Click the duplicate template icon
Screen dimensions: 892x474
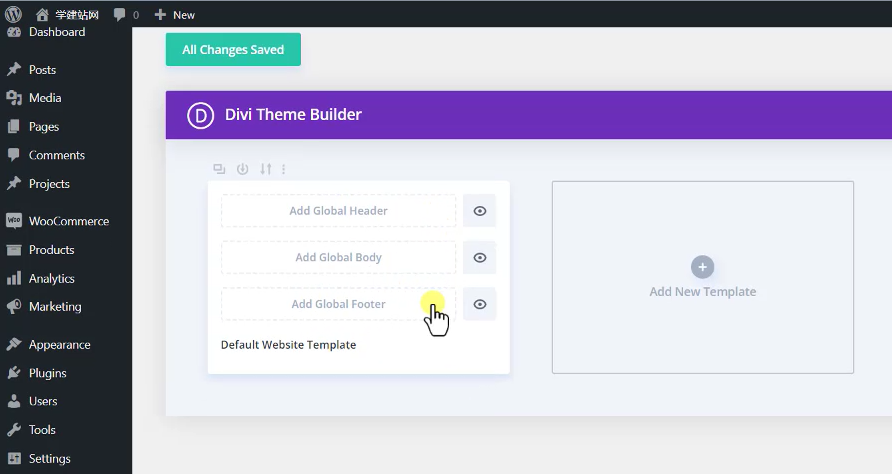[220, 169]
